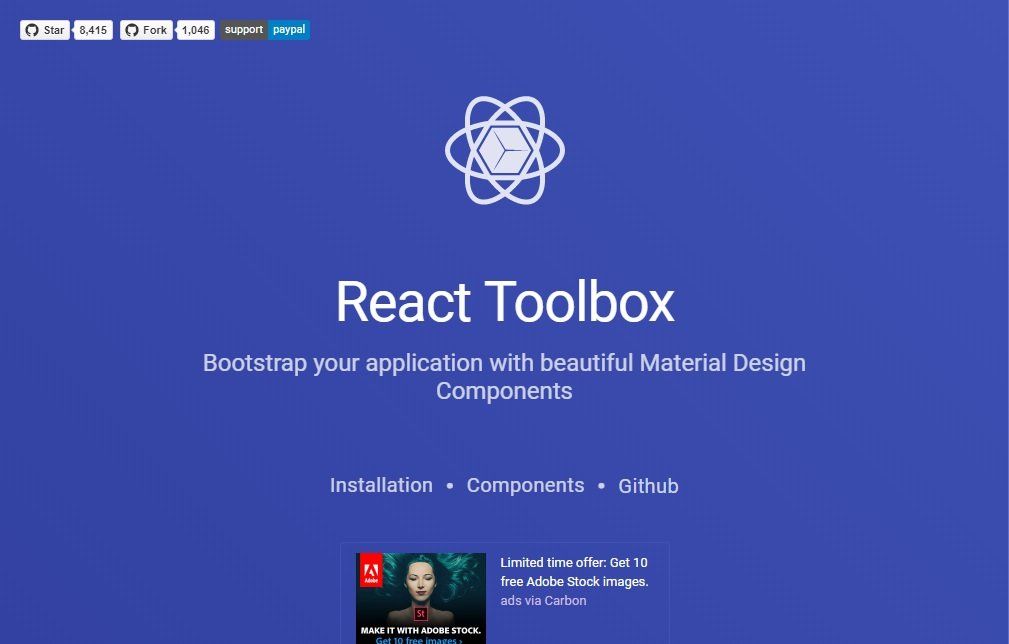1009x644 pixels.
Task: Click the React Toolbox title heading
Action: [505, 301]
